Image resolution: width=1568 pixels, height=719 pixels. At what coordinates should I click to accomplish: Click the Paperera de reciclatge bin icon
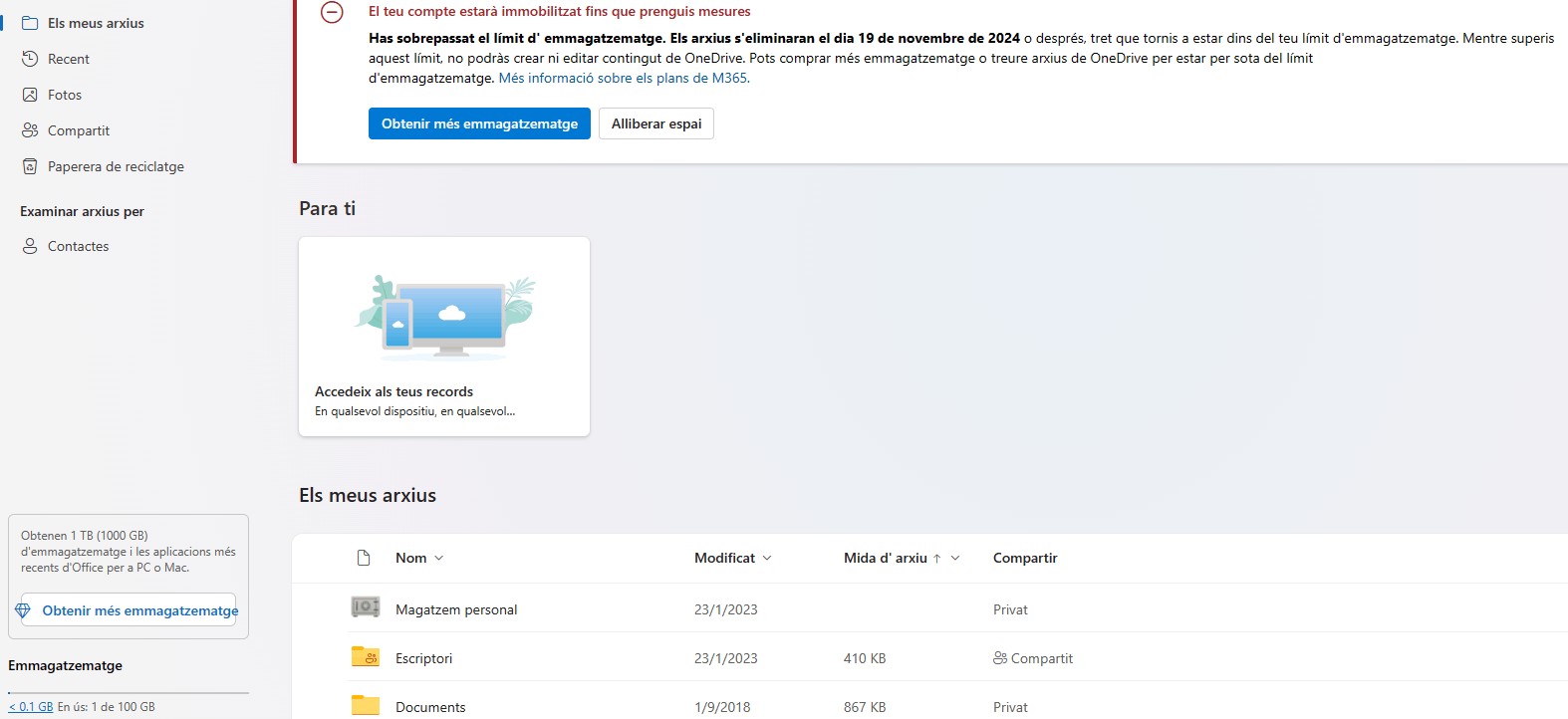[x=30, y=166]
